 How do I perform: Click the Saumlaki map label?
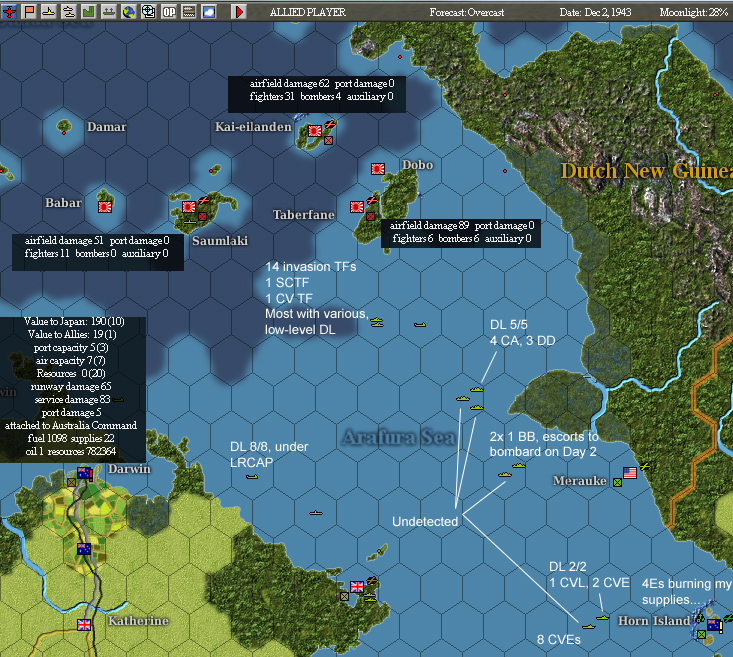click(x=220, y=240)
